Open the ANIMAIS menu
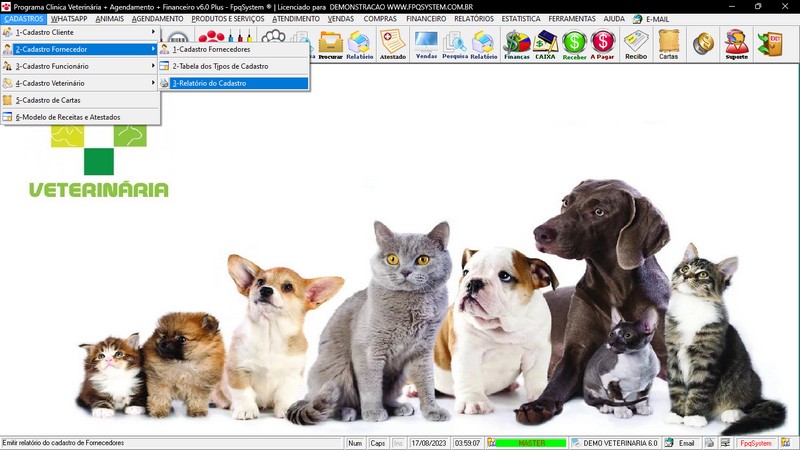This screenshot has height=450, width=800. pyautogui.click(x=110, y=19)
